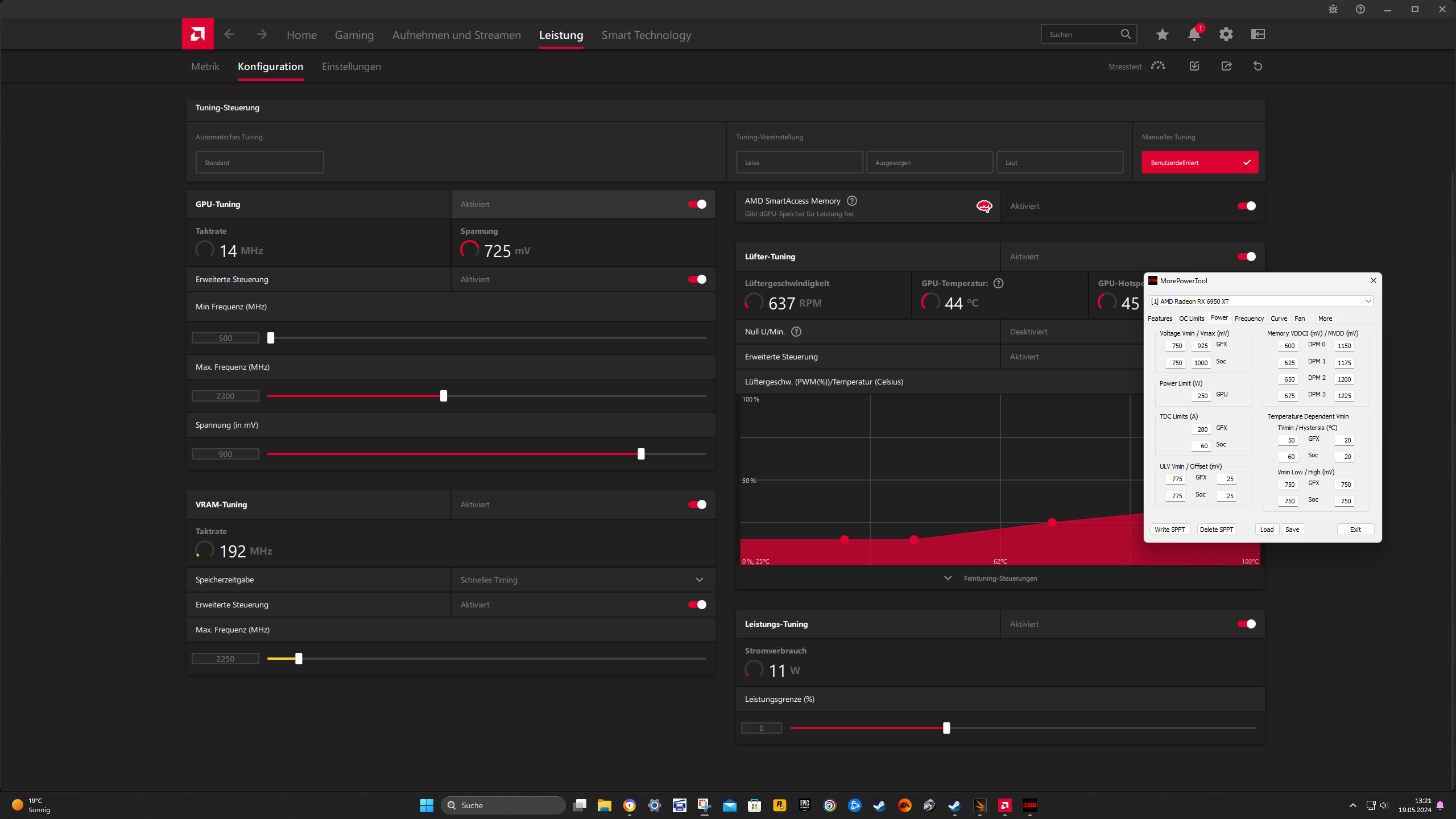
Task: Click the Stresstest gauge icon
Action: pyautogui.click(x=1157, y=66)
